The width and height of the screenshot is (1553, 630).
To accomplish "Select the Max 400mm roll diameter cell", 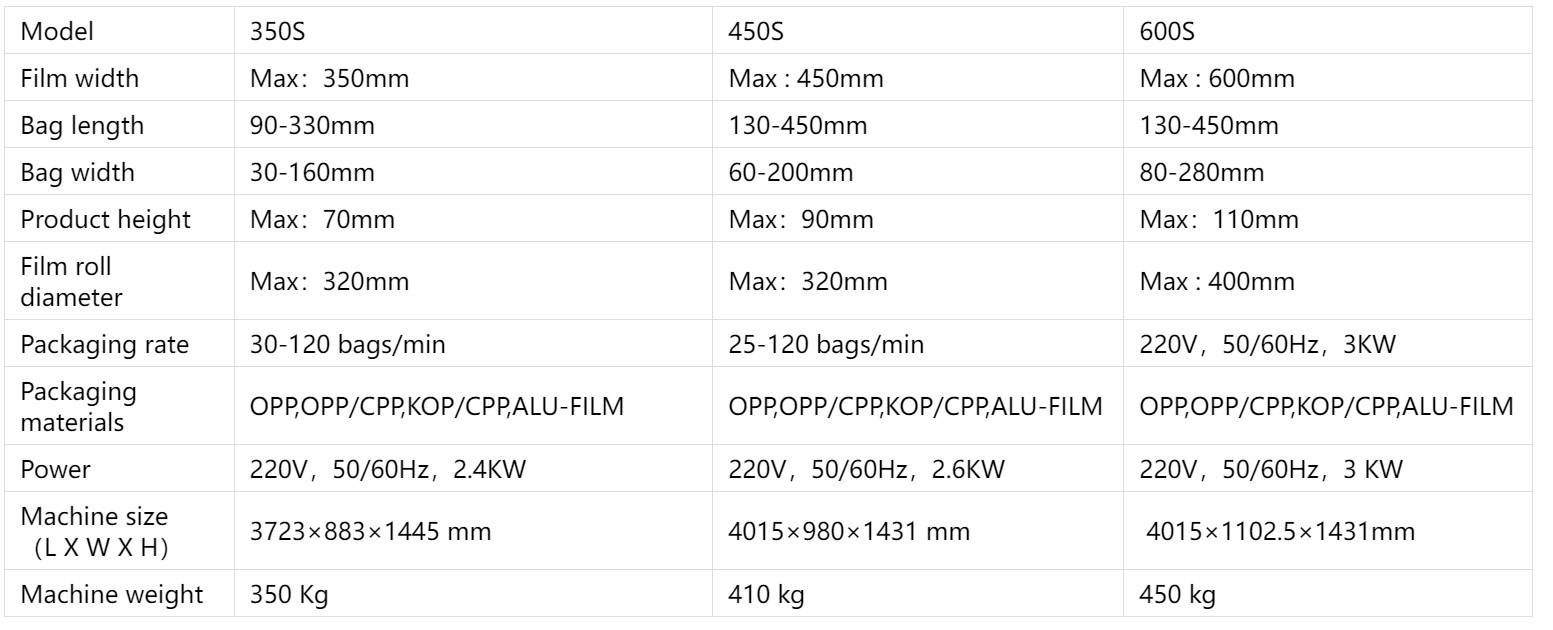I will pyautogui.click(x=1217, y=282).
